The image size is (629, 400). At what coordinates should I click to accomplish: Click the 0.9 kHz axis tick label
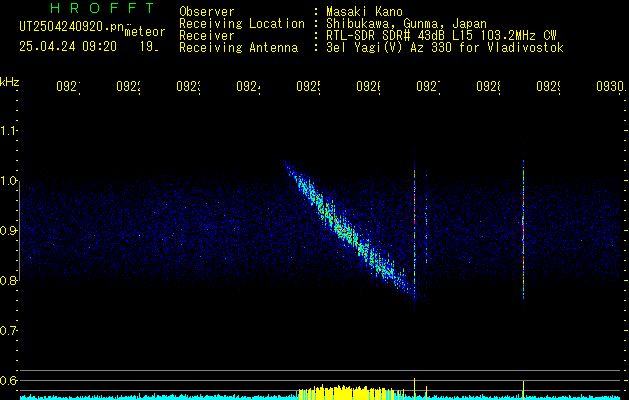click(8, 231)
